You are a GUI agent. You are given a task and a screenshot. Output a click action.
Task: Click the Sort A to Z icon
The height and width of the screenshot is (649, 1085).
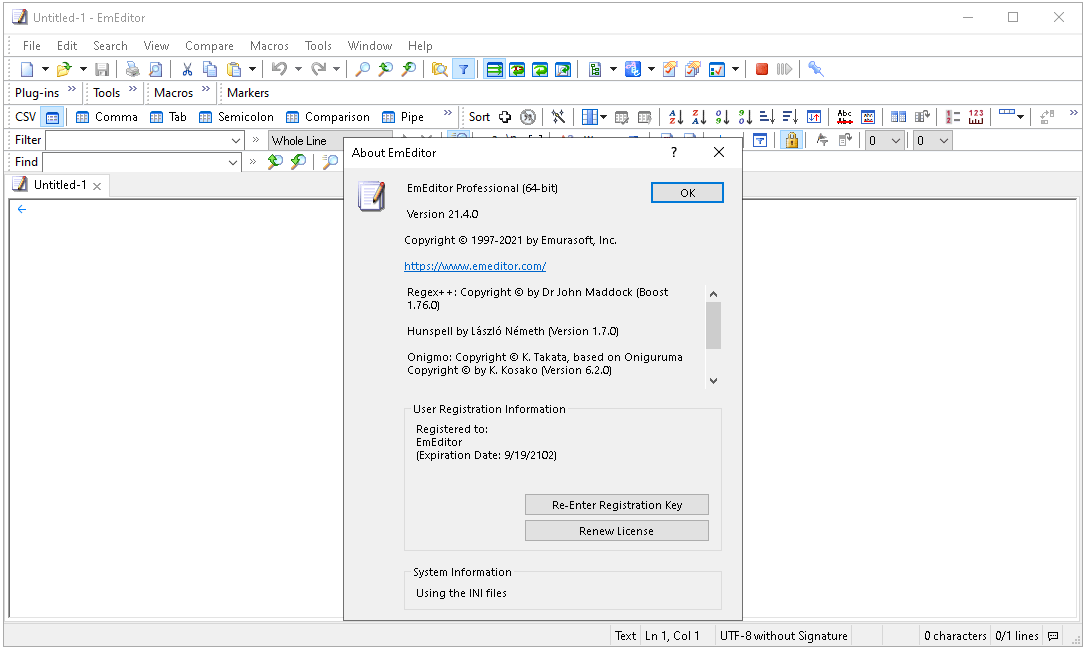[x=675, y=117]
